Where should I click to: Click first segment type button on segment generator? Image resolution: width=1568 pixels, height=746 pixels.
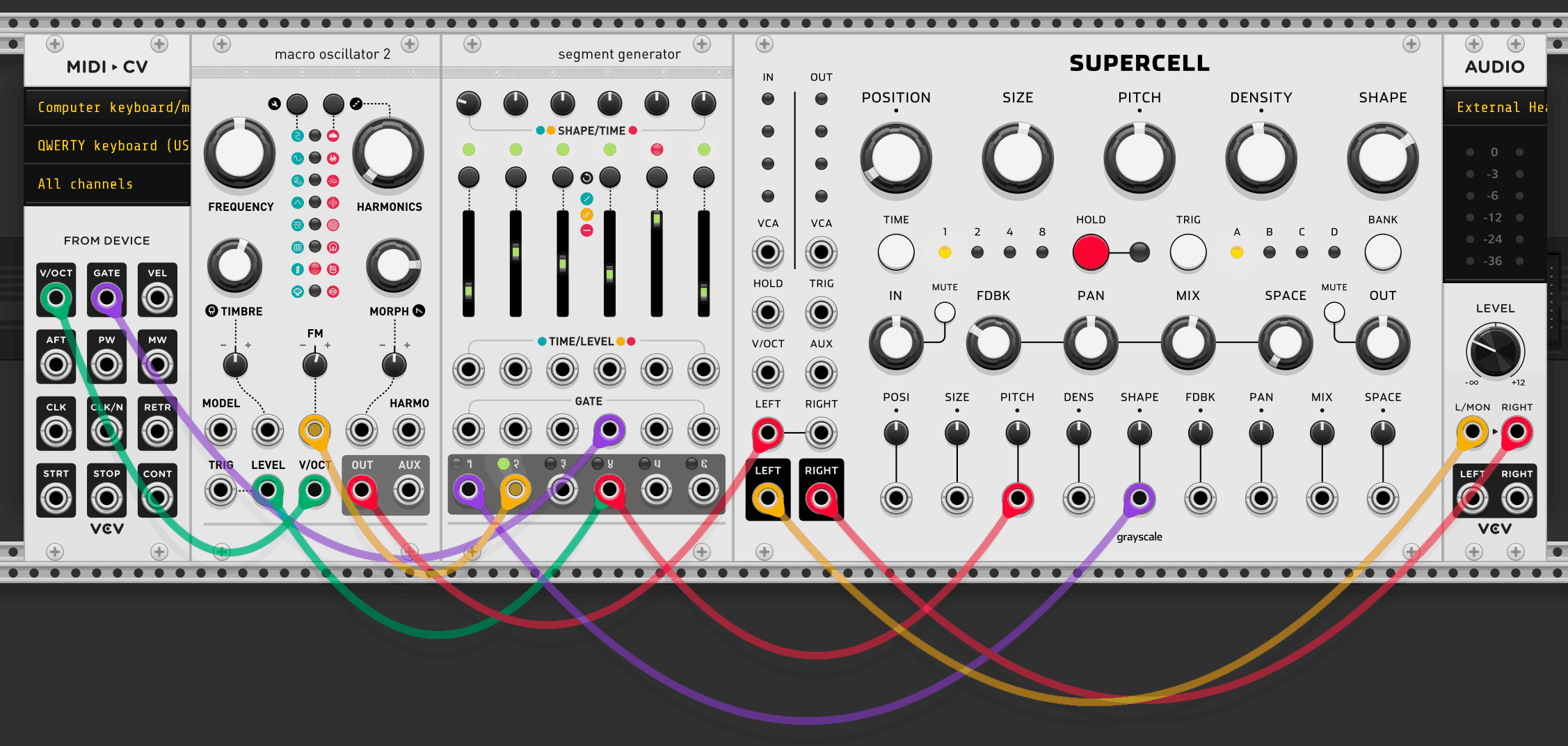tap(469, 177)
